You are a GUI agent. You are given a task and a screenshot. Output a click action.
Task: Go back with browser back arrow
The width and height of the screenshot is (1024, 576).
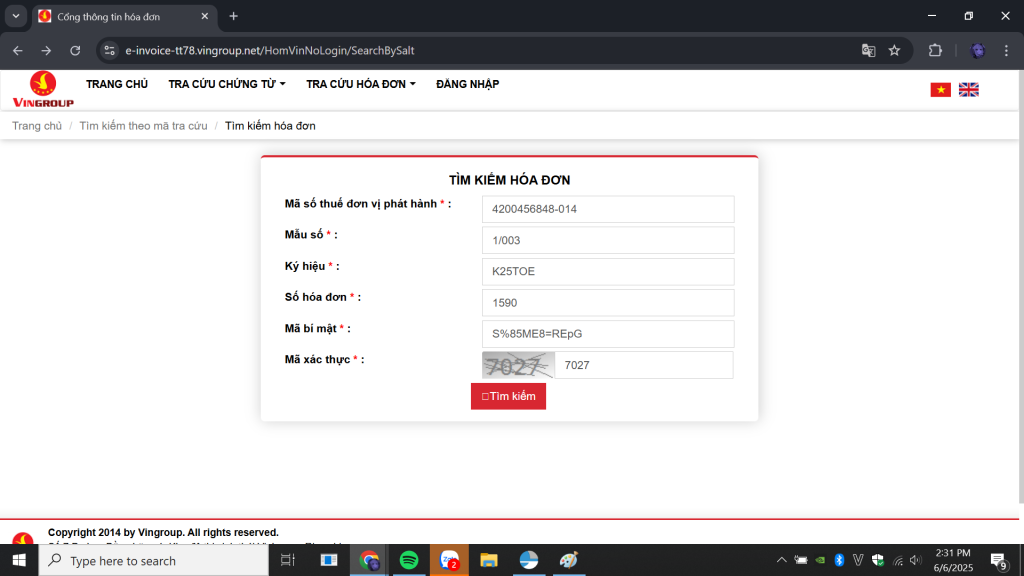(18, 50)
